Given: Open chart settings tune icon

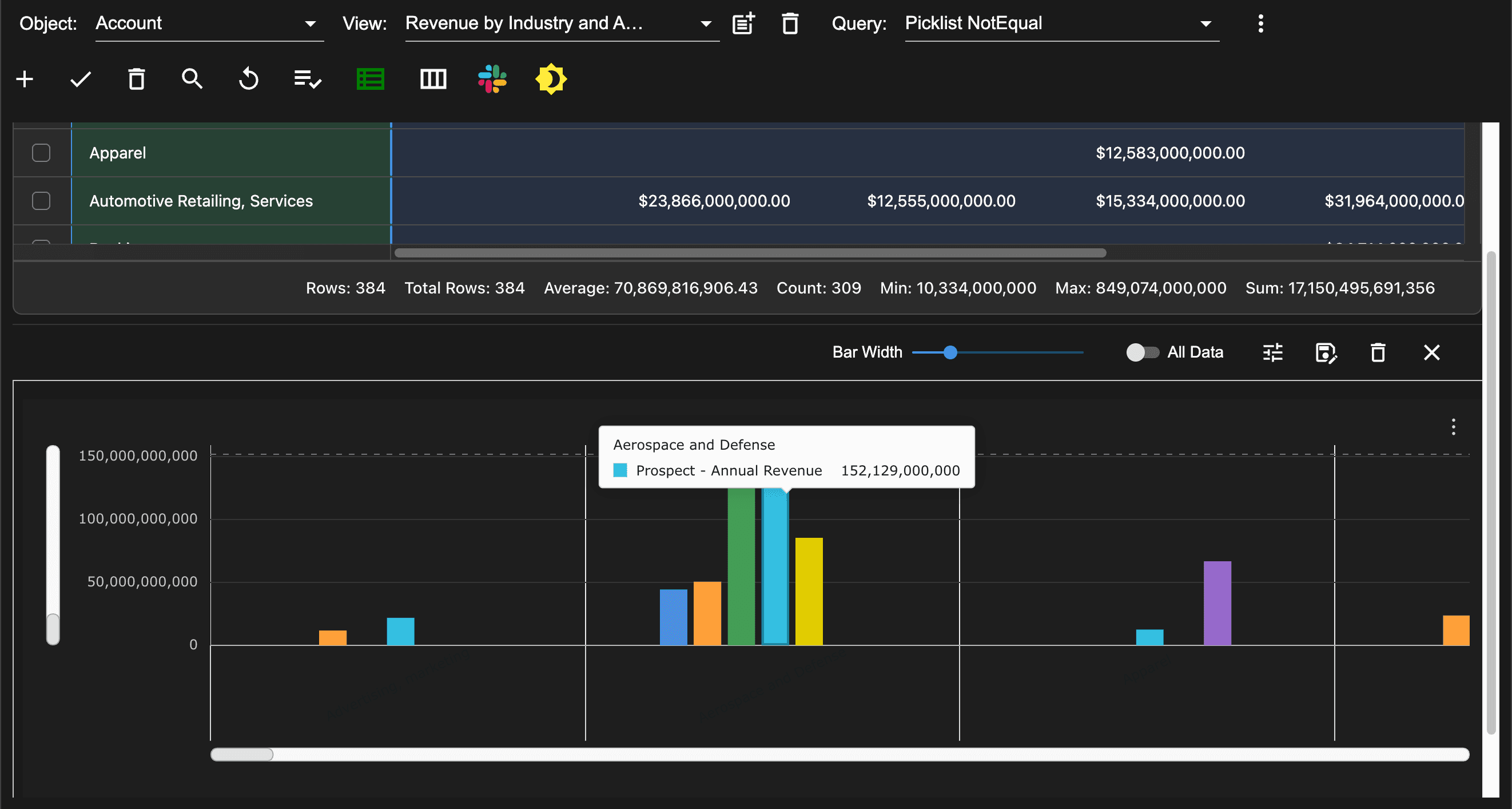Looking at the screenshot, I should click(x=1272, y=352).
